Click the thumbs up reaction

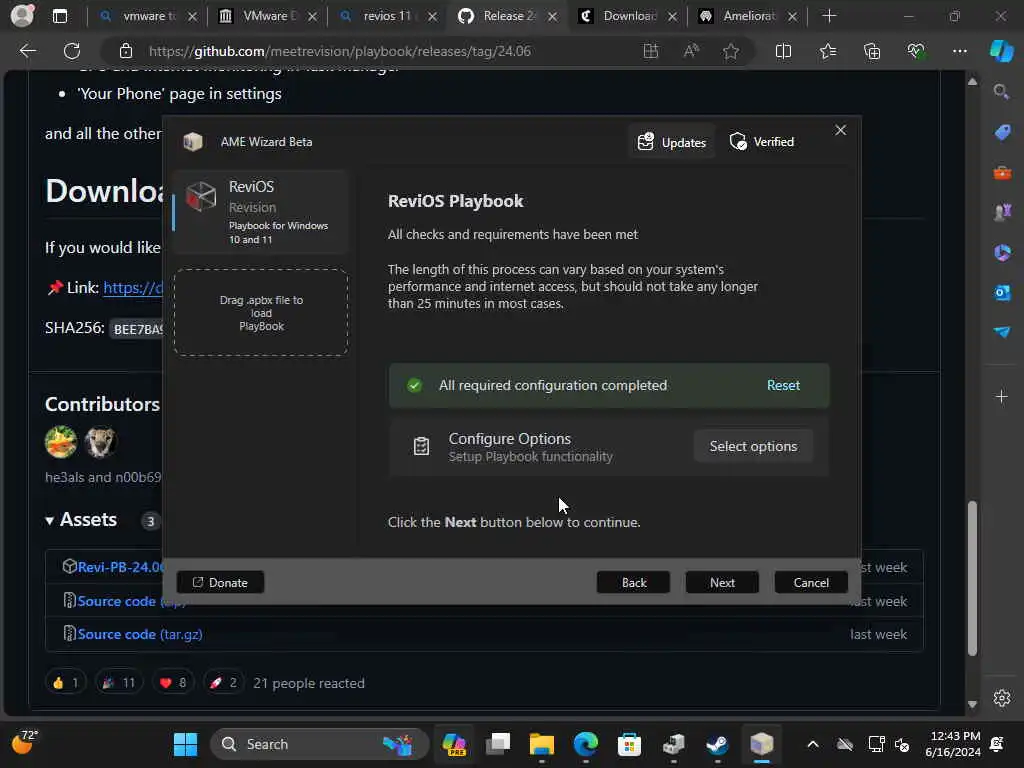click(65, 683)
